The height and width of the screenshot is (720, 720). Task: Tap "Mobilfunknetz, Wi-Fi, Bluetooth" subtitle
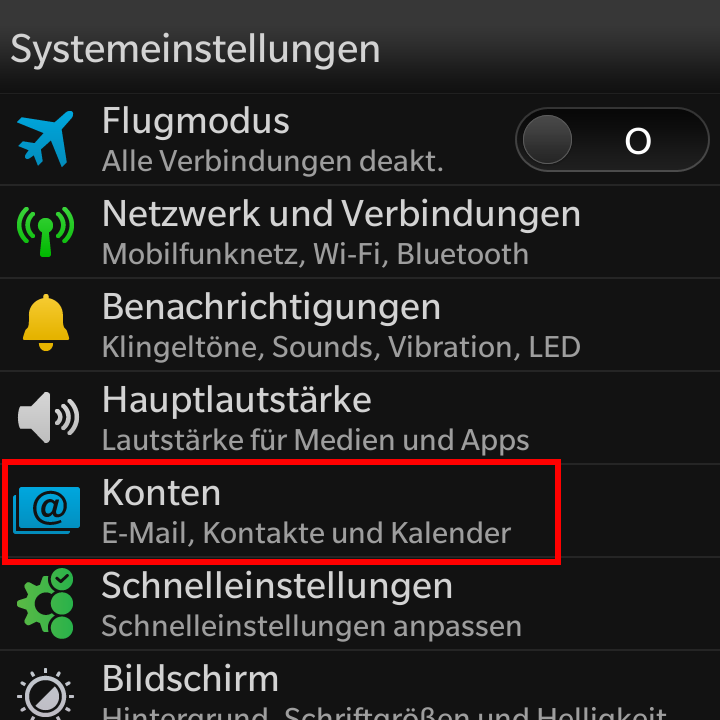pyautogui.click(x=315, y=254)
